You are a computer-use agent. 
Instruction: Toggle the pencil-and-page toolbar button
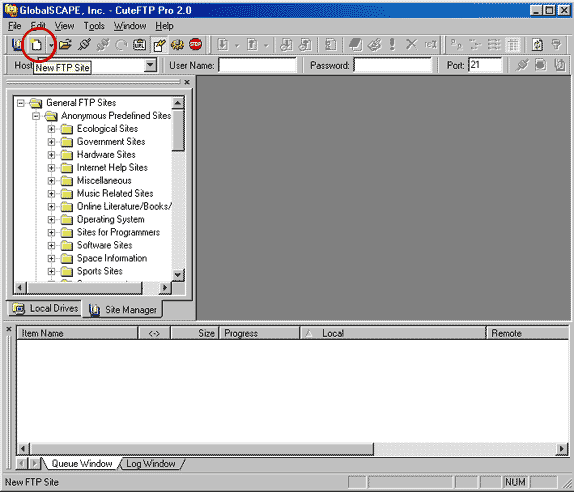159,45
